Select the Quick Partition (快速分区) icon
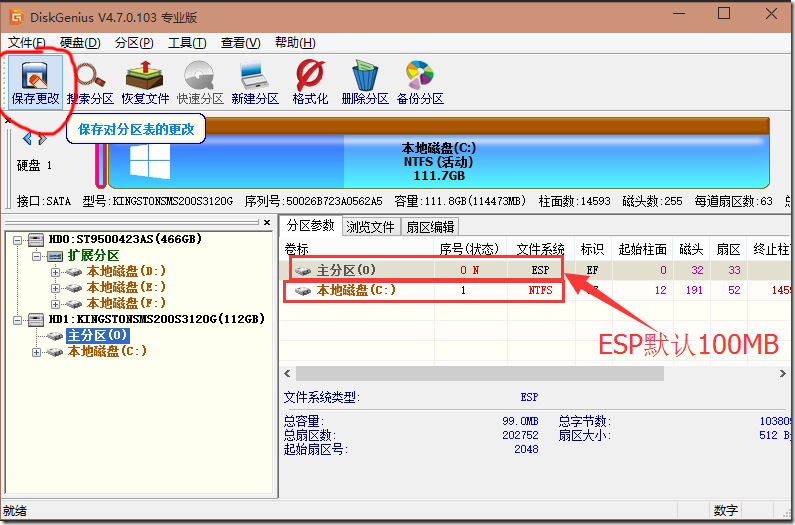The height and width of the screenshot is (525, 795). click(x=200, y=82)
